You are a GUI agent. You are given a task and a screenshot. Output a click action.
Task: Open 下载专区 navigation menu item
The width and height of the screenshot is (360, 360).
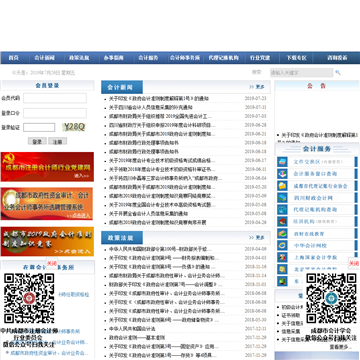(296, 58)
